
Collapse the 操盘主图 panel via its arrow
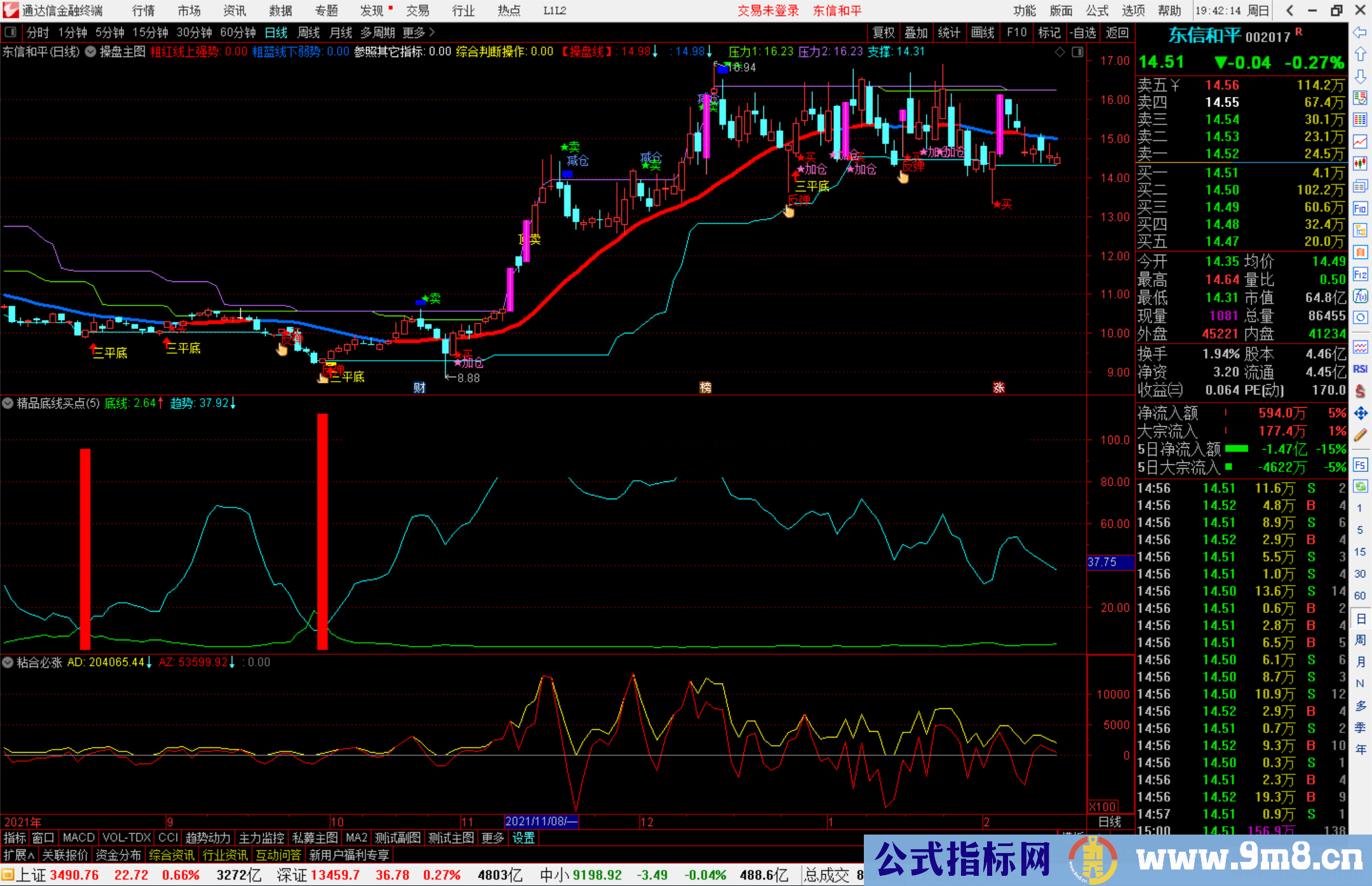coord(91,52)
